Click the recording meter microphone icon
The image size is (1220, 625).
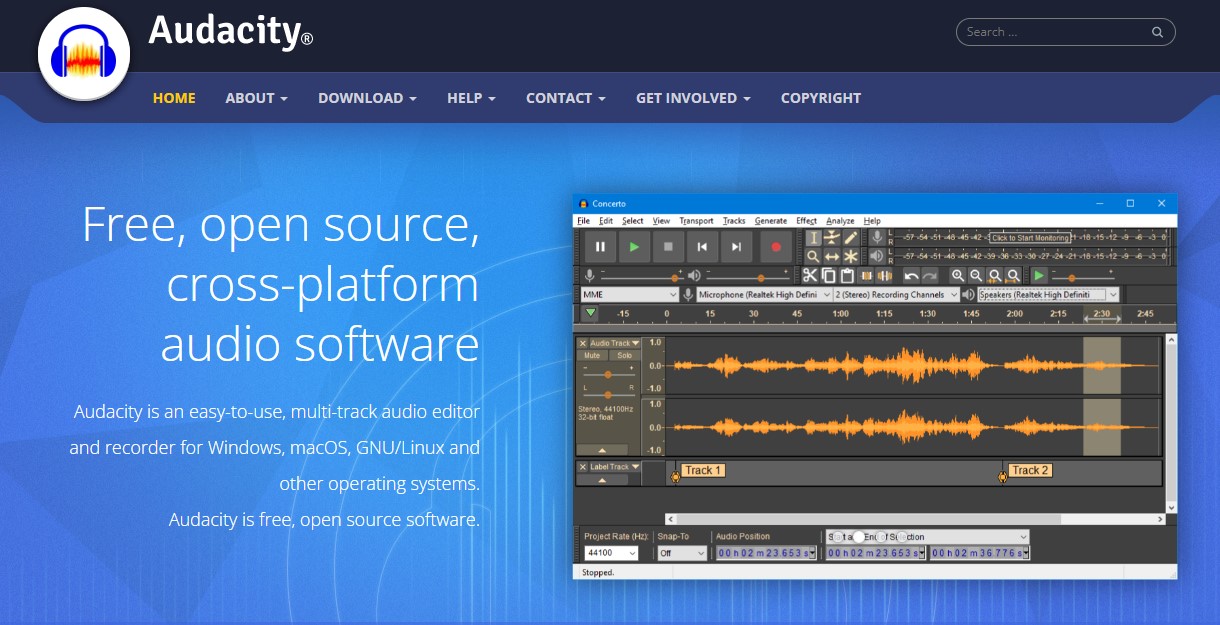(877, 237)
